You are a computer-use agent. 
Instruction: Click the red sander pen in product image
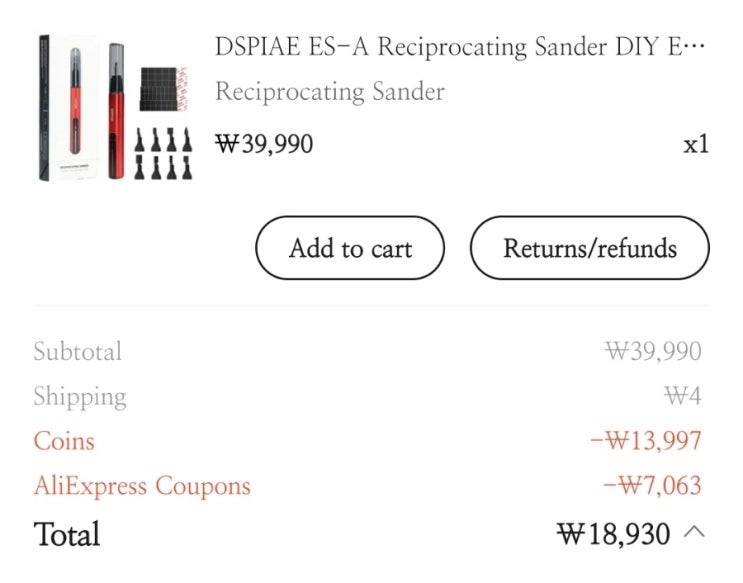click(x=117, y=111)
